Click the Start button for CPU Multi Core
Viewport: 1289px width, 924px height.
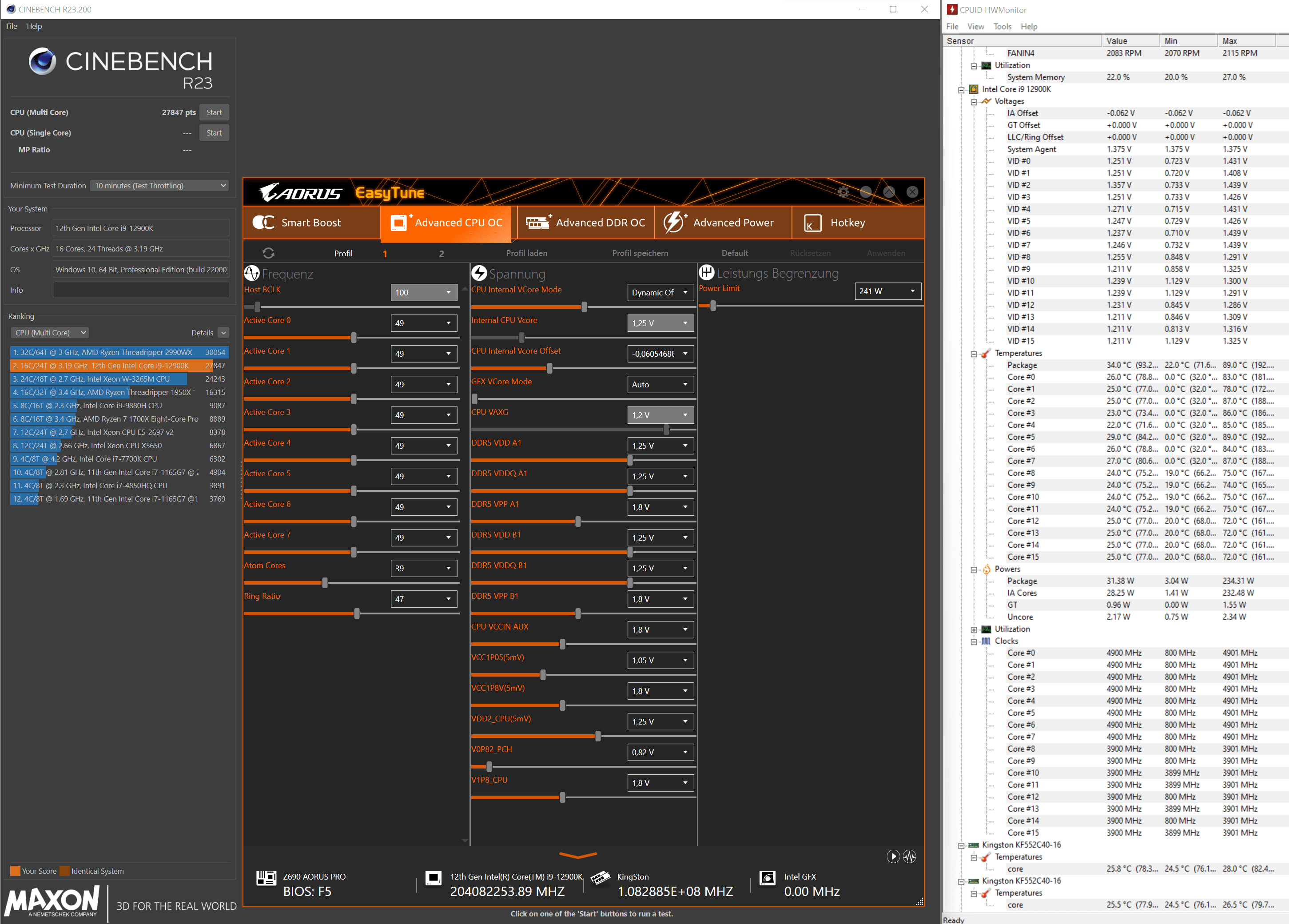pos(213,112)
